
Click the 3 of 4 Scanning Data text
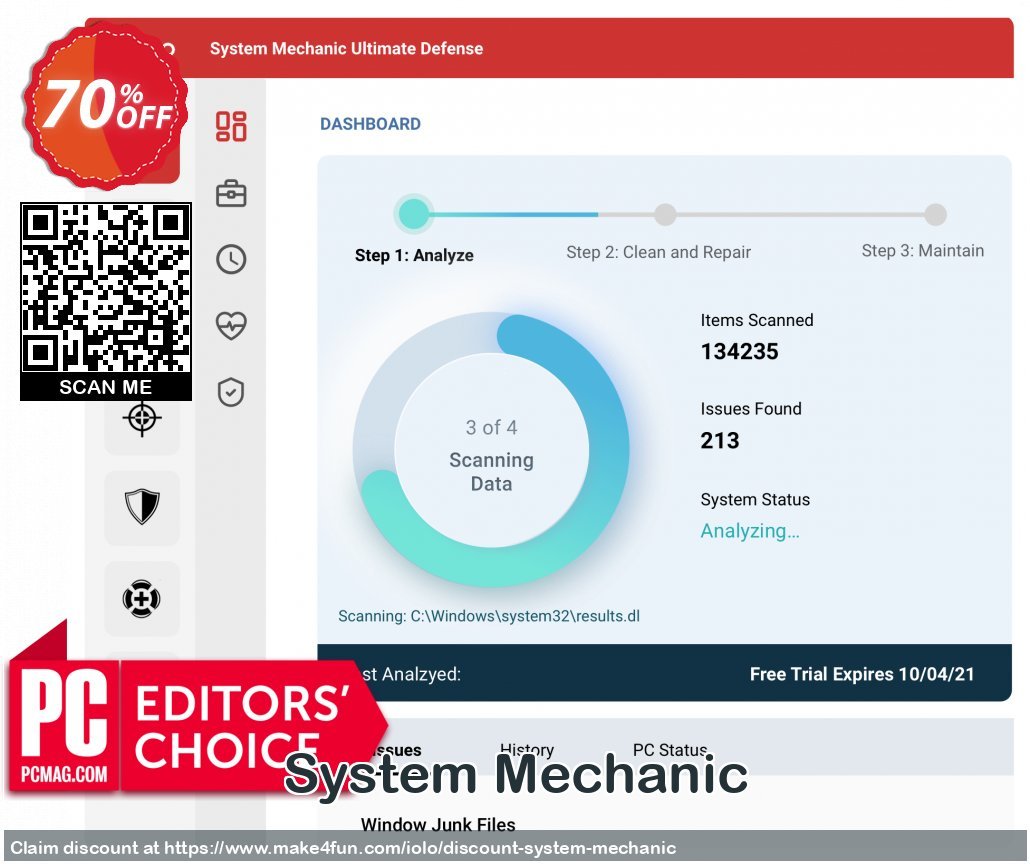[x=491, y=455]
